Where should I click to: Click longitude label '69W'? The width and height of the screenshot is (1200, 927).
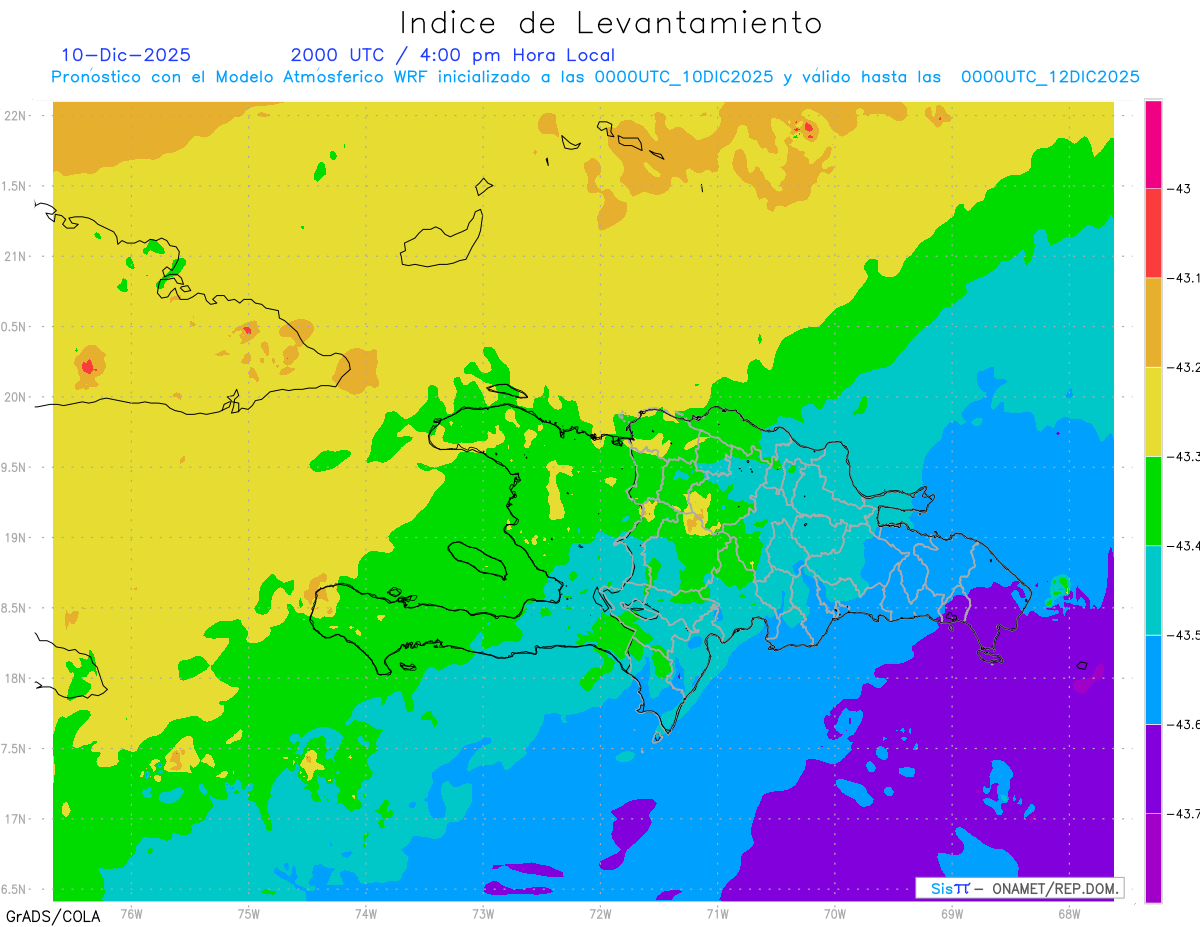point(952,914)
